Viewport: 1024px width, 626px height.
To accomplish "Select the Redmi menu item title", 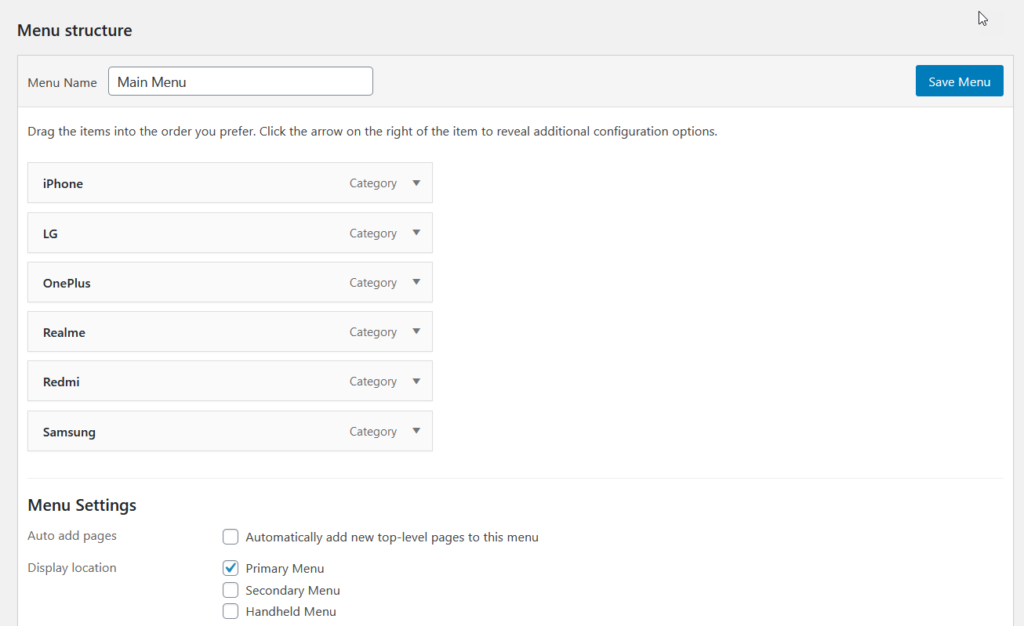I will [x=61, y=382].
